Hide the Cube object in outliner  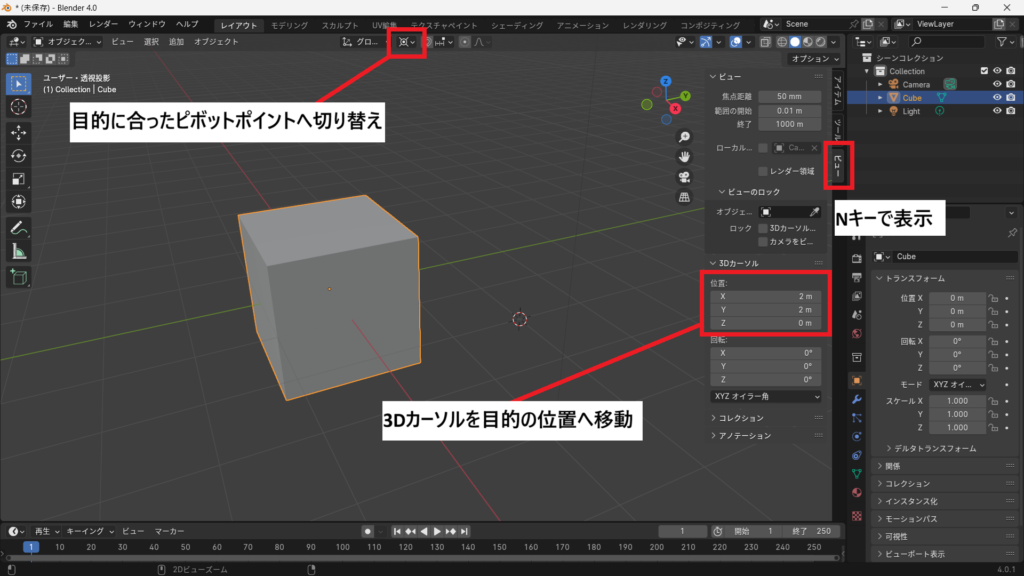point(997,97)
